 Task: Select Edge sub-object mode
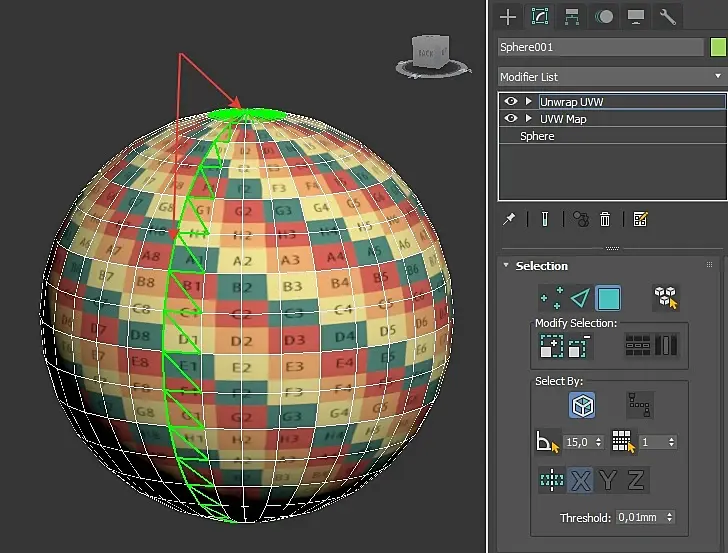coord(580,298)
